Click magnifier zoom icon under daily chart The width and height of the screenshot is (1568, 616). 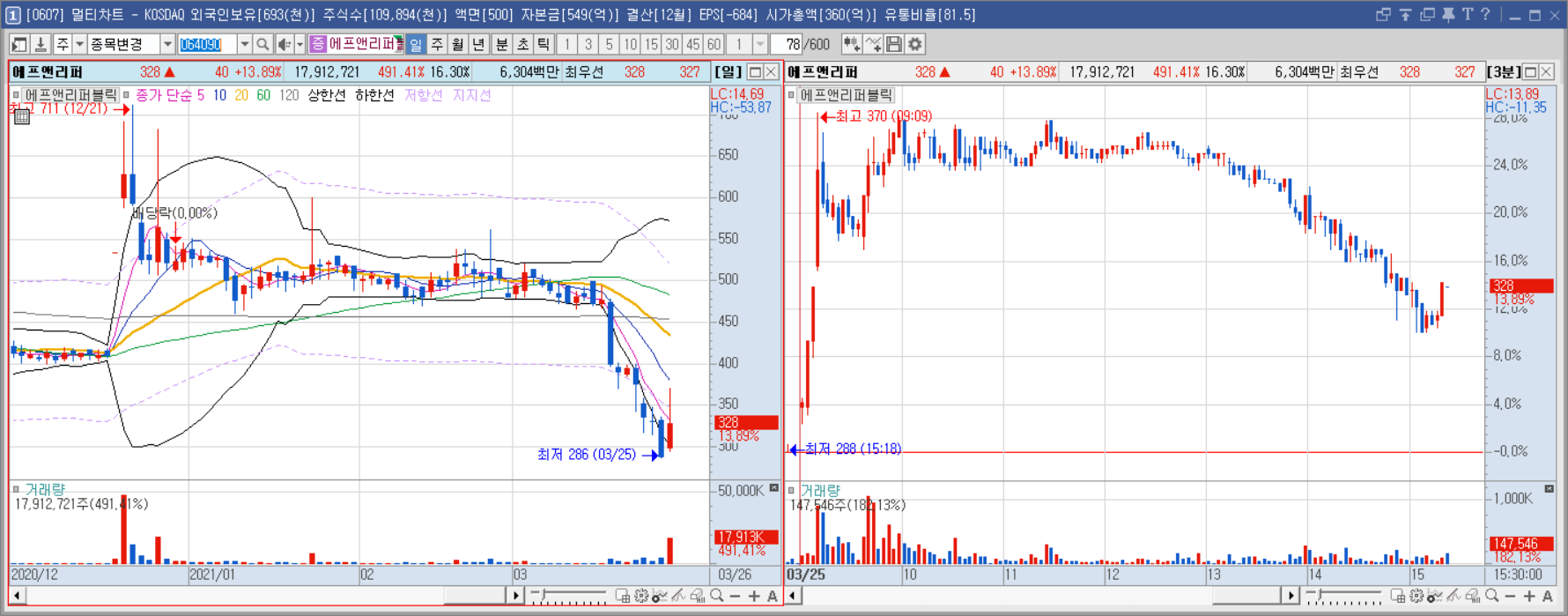[717, 597]
